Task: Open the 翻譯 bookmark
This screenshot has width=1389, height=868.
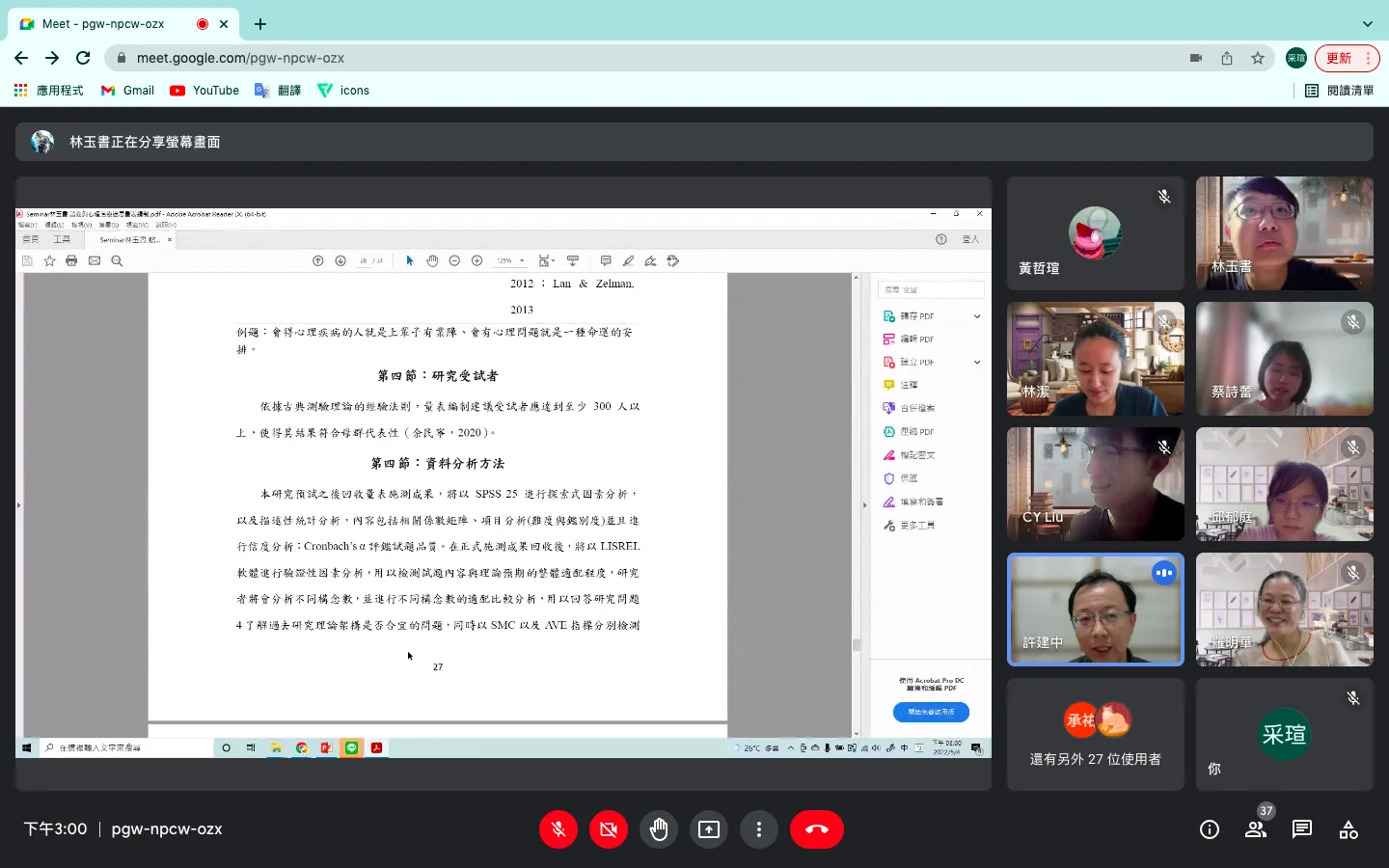Action: point(278,91)
